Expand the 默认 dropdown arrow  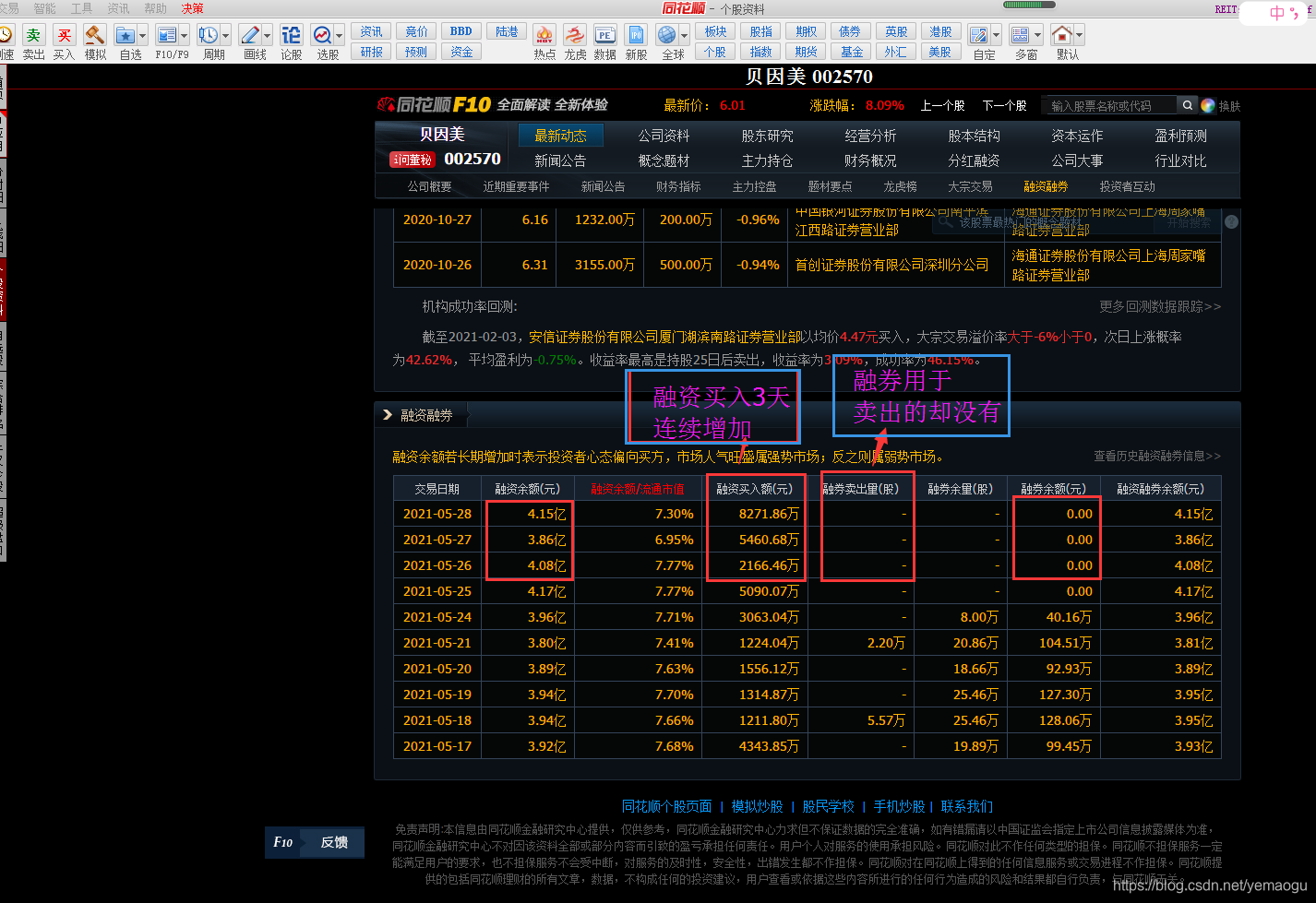[1079, 36]
